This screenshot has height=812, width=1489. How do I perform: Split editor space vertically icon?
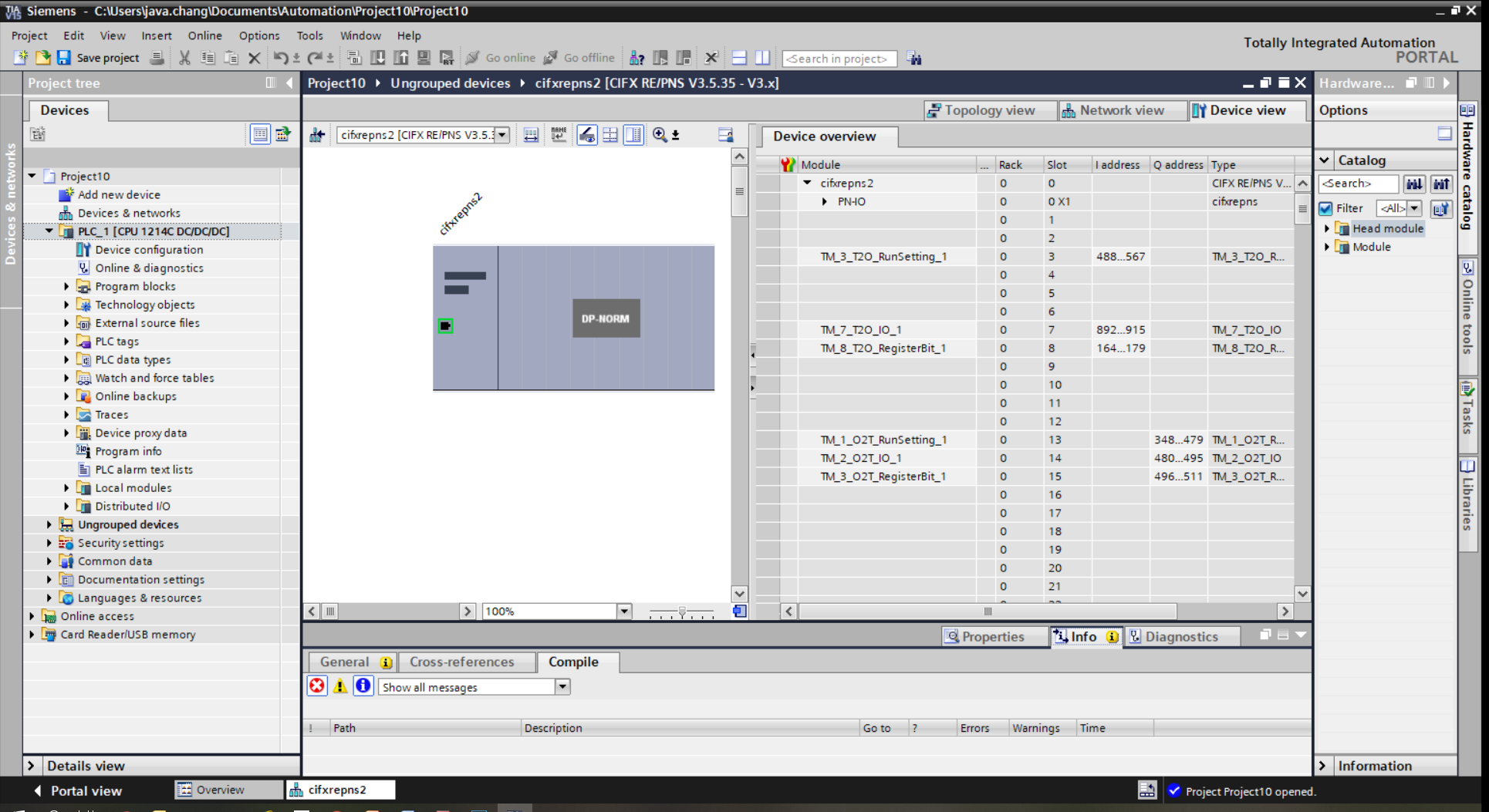pos(762,58)
